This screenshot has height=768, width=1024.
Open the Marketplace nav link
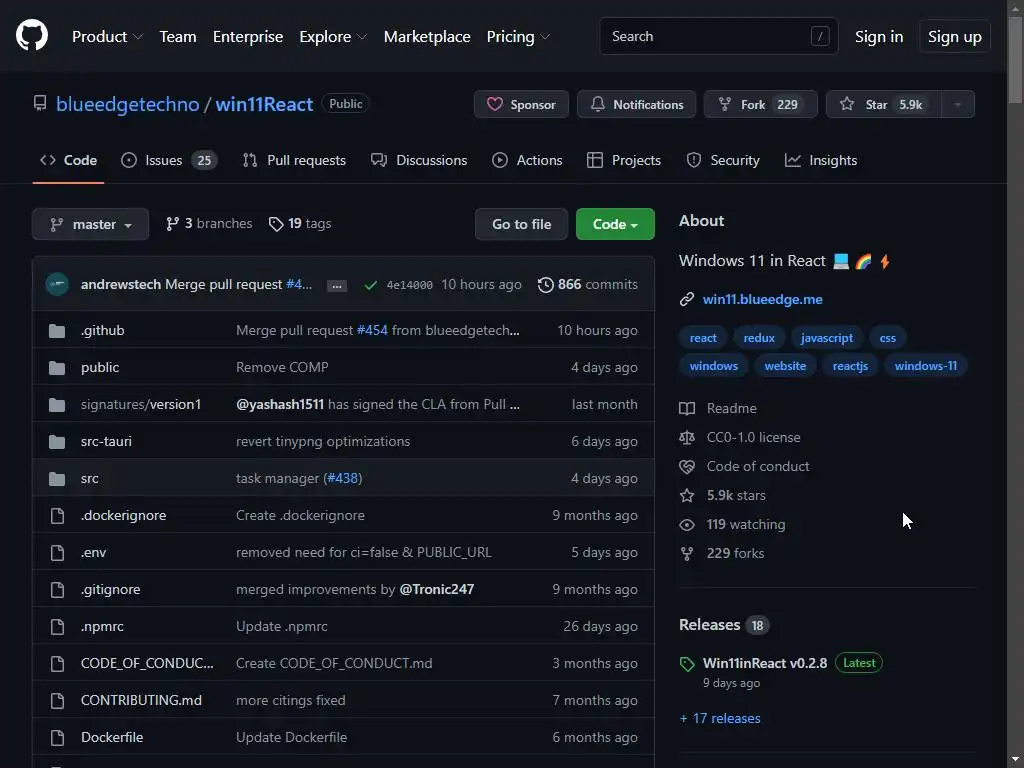click(427, 37)
